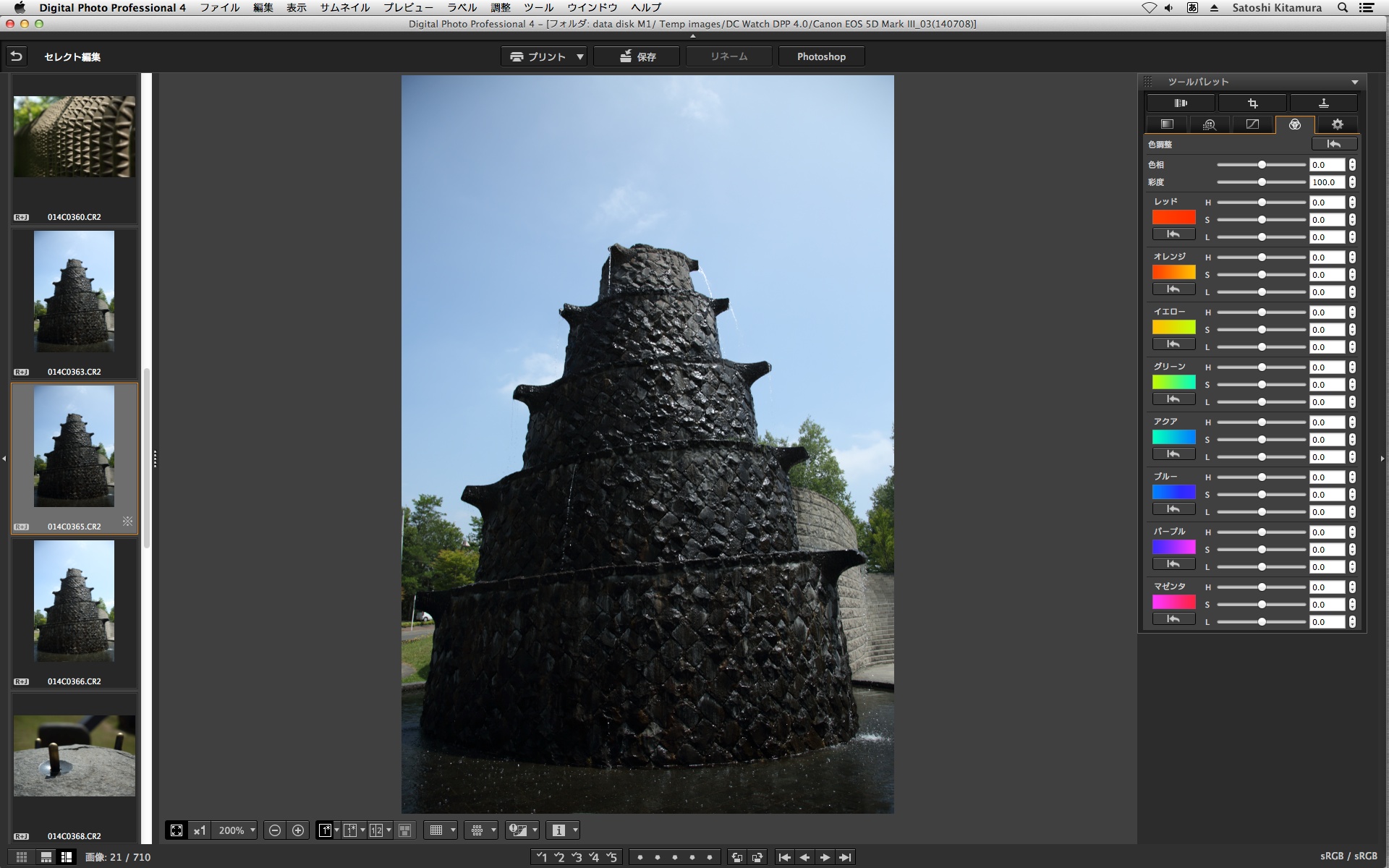Open the grid display dropdown arrow
This screenshot has width=1389, height=868.
(453, 830)
